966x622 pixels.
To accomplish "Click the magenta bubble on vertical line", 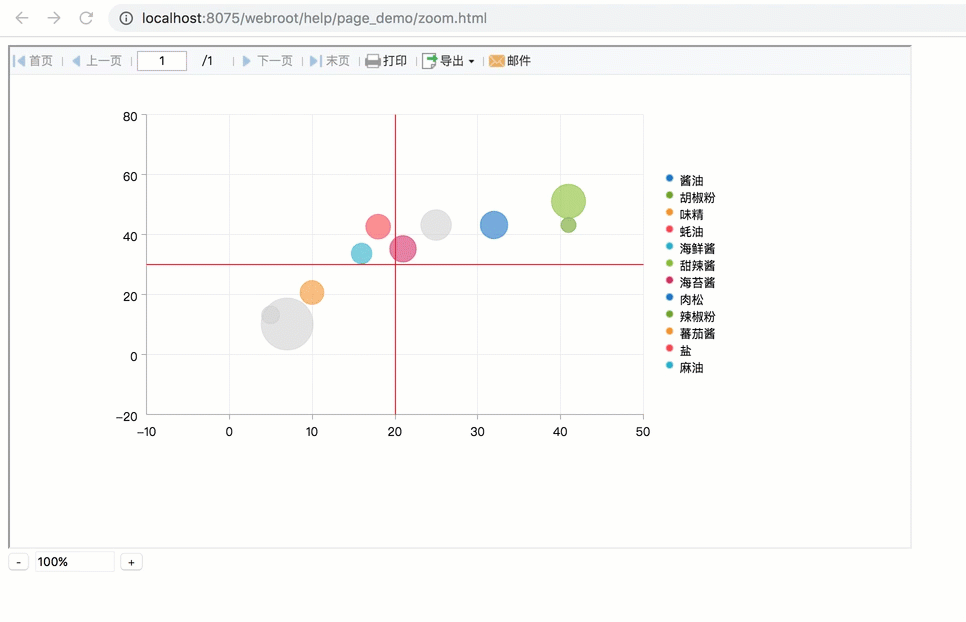I will pyautogui.click(x=404, y=250).
